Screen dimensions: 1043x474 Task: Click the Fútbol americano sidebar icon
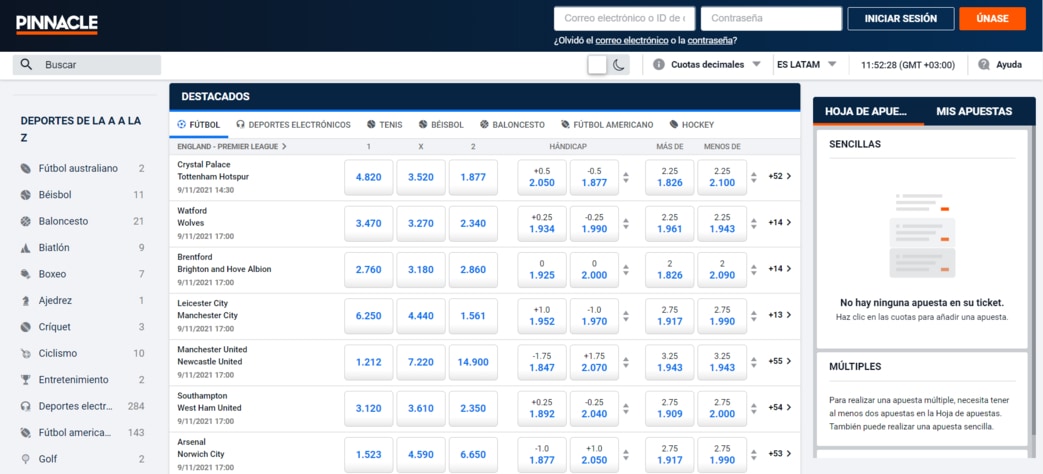pyautogui.click(x=26, y=433)
